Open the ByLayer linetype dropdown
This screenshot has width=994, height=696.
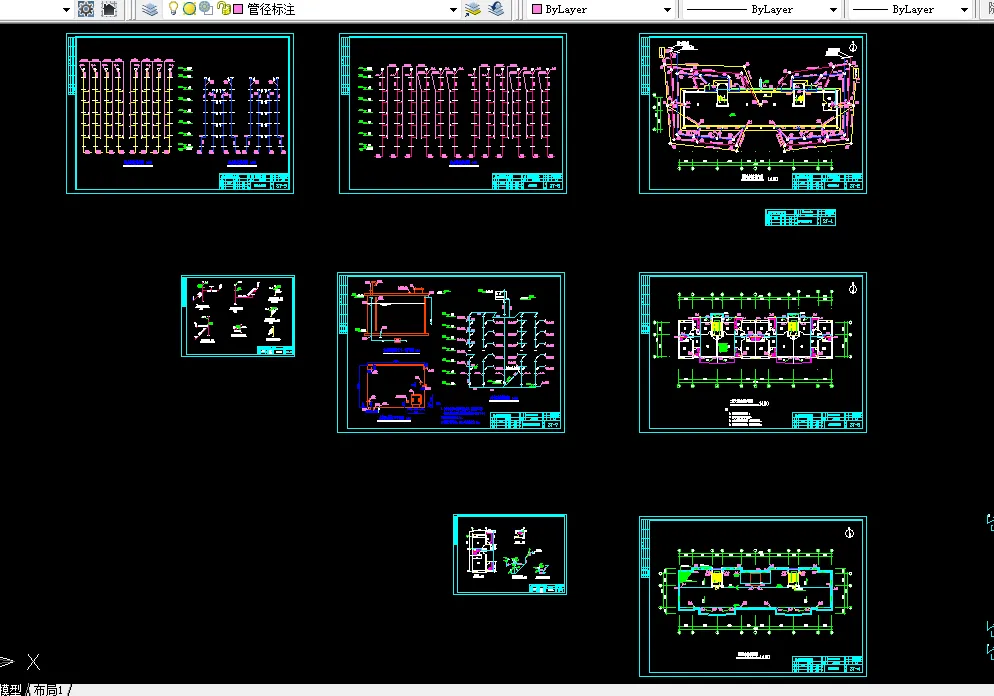pyautogui.click(x=833, y=10)
